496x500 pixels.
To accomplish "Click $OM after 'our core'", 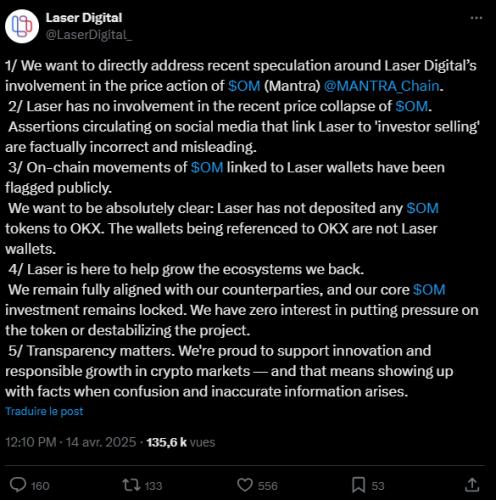I will pyautogui.click(x=429, y=290).
